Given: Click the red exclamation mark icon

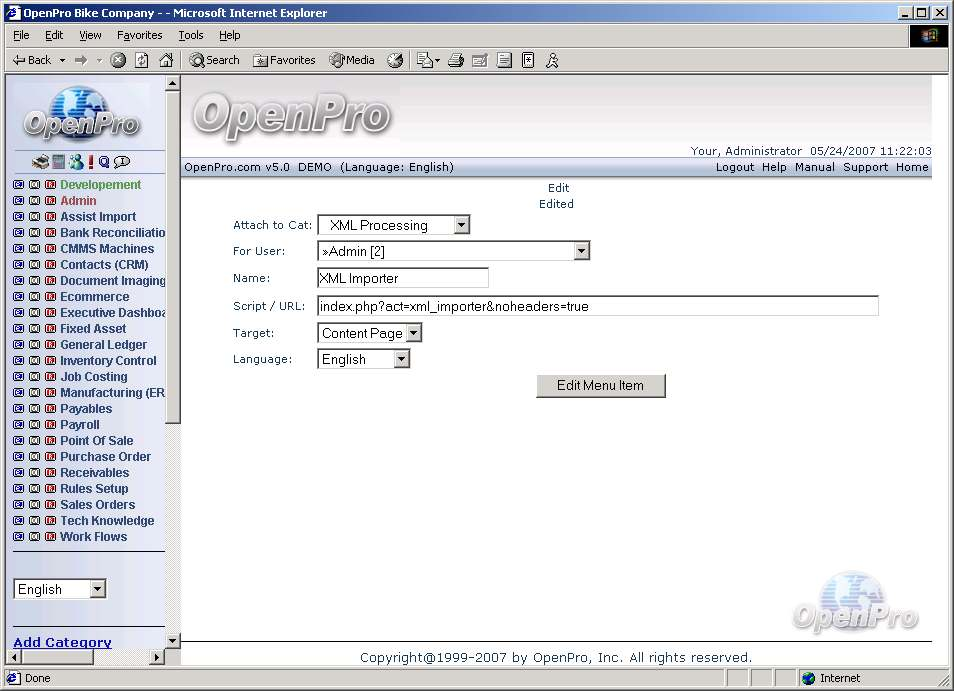Looking at the screenshot, I should pyautogui.click(x=90, y=162).
